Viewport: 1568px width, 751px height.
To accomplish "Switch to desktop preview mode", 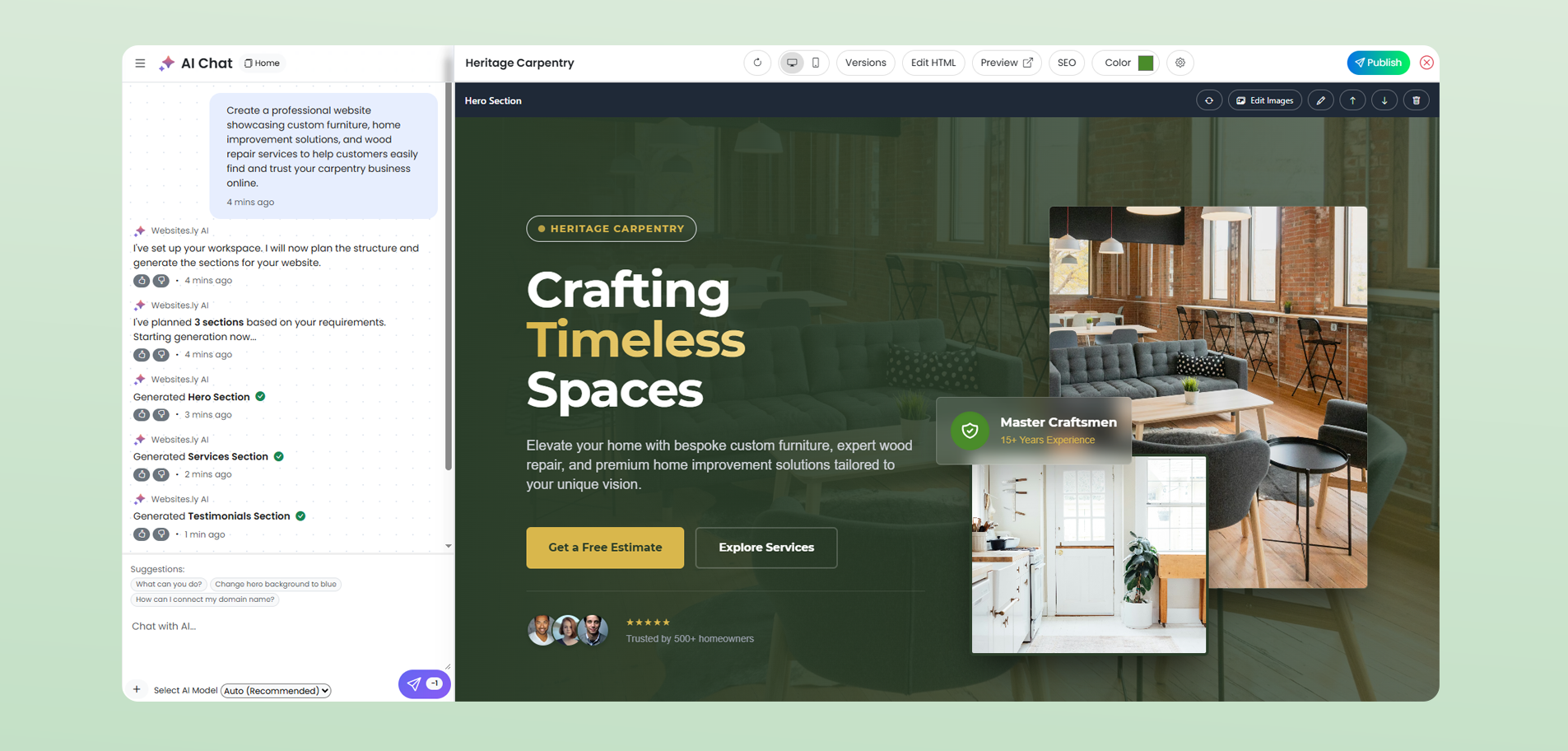I will [x=792, y=63].
